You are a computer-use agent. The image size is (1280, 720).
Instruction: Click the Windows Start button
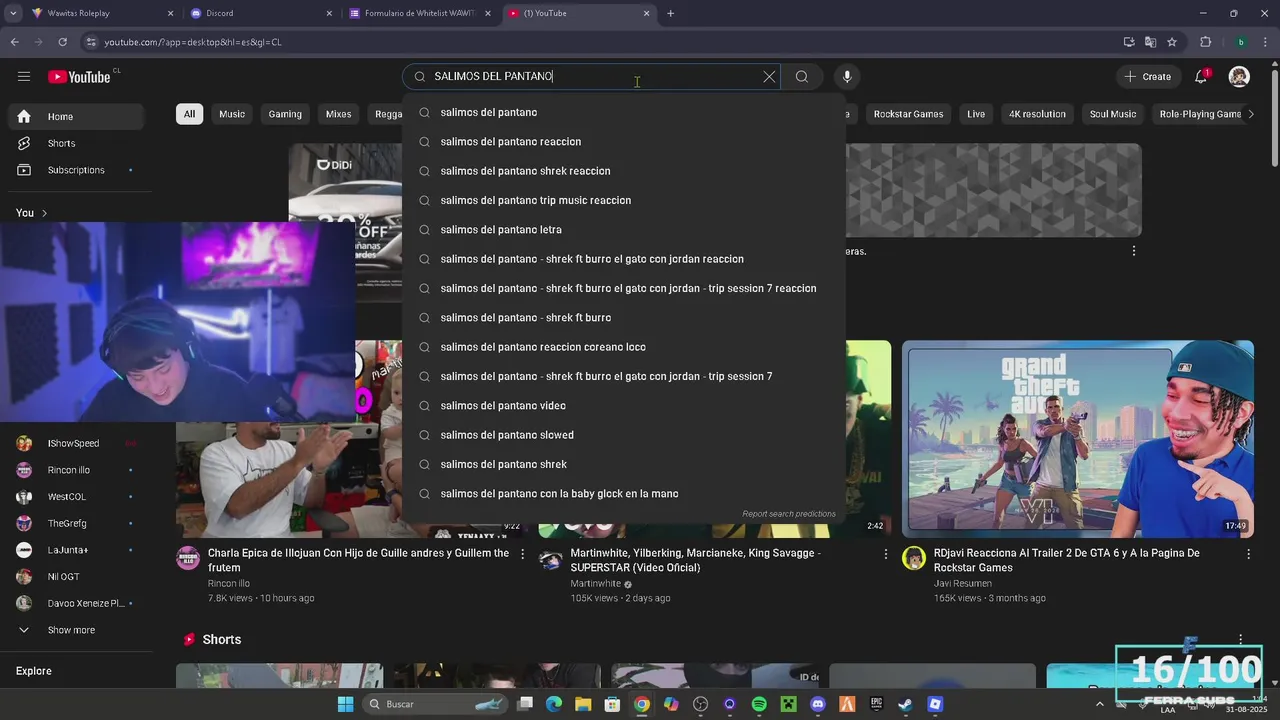tap(345, 704)
